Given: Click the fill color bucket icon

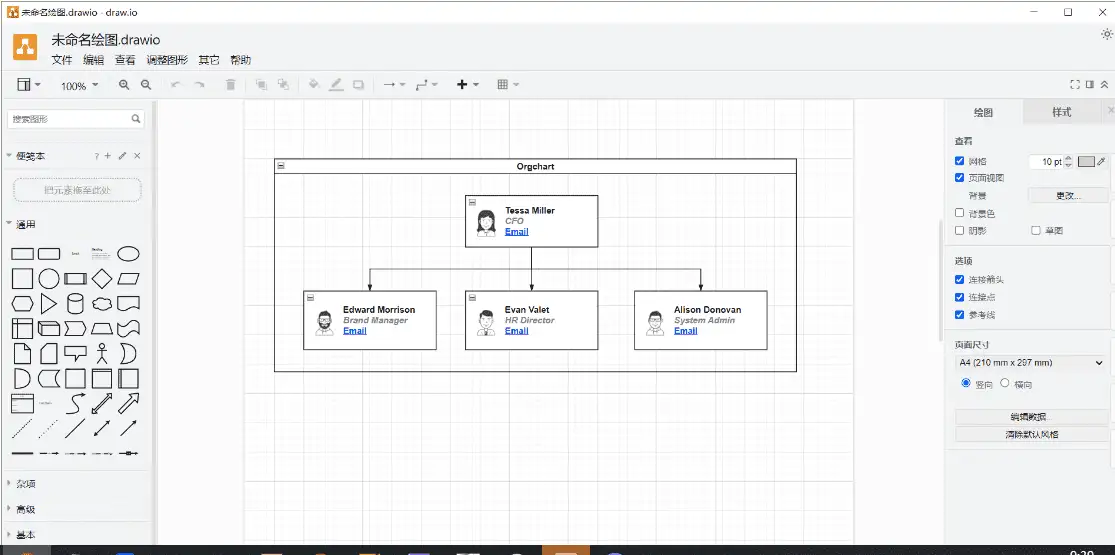Looking at the screenshot, I should pos(314,85).
